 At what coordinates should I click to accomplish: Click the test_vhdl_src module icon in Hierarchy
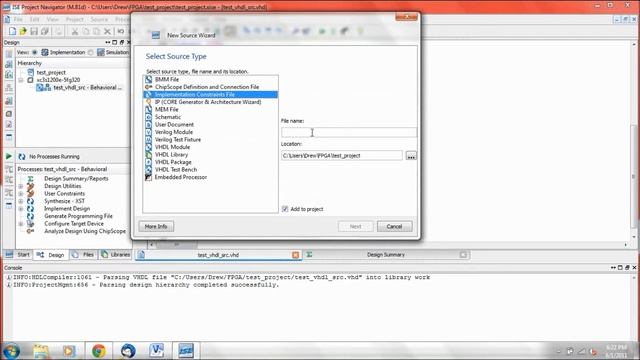[43, 87]
